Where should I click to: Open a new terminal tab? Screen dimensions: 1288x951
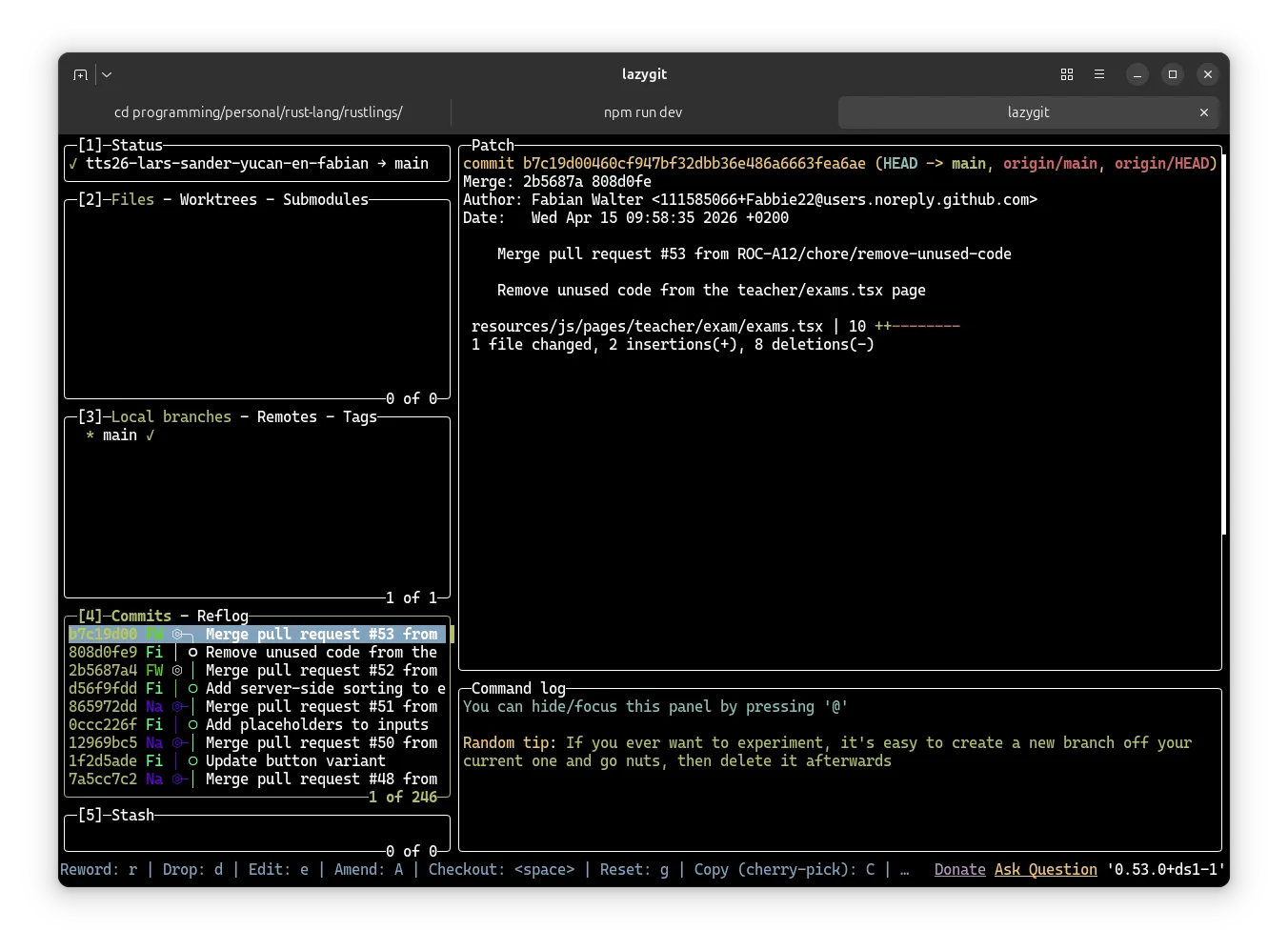(80, 74)
